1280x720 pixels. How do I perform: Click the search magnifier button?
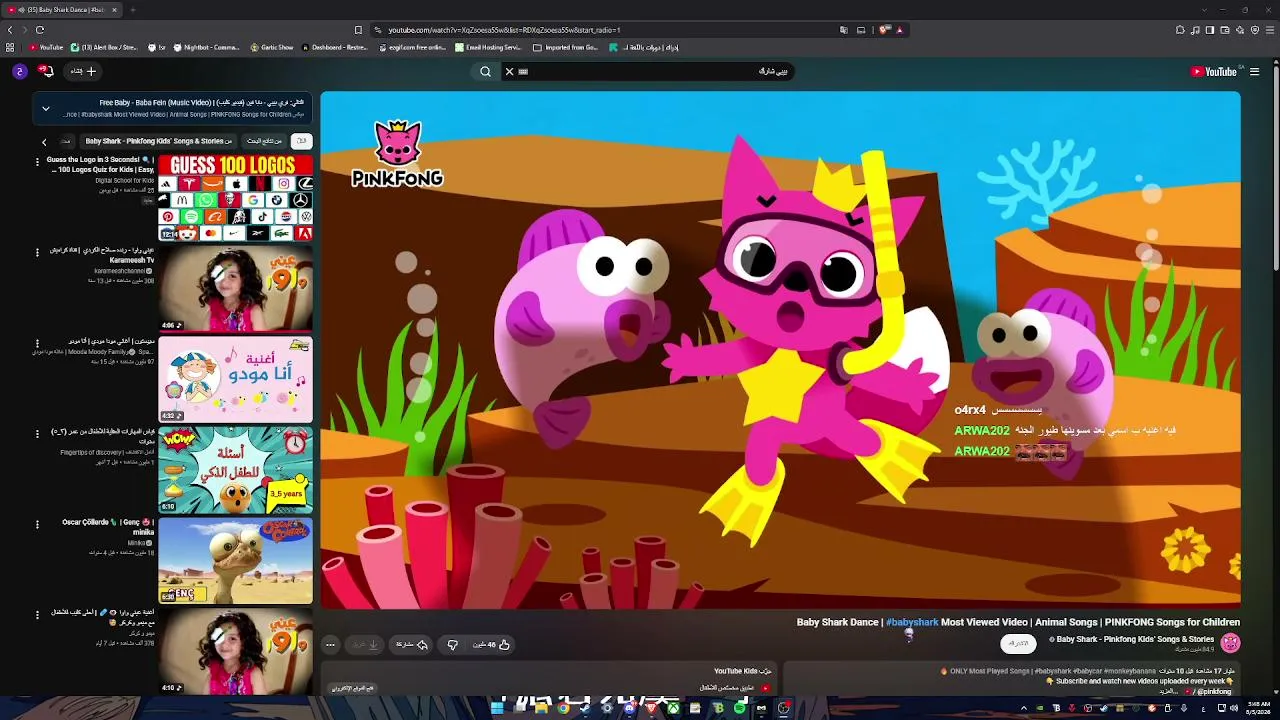tap(486, 71)
